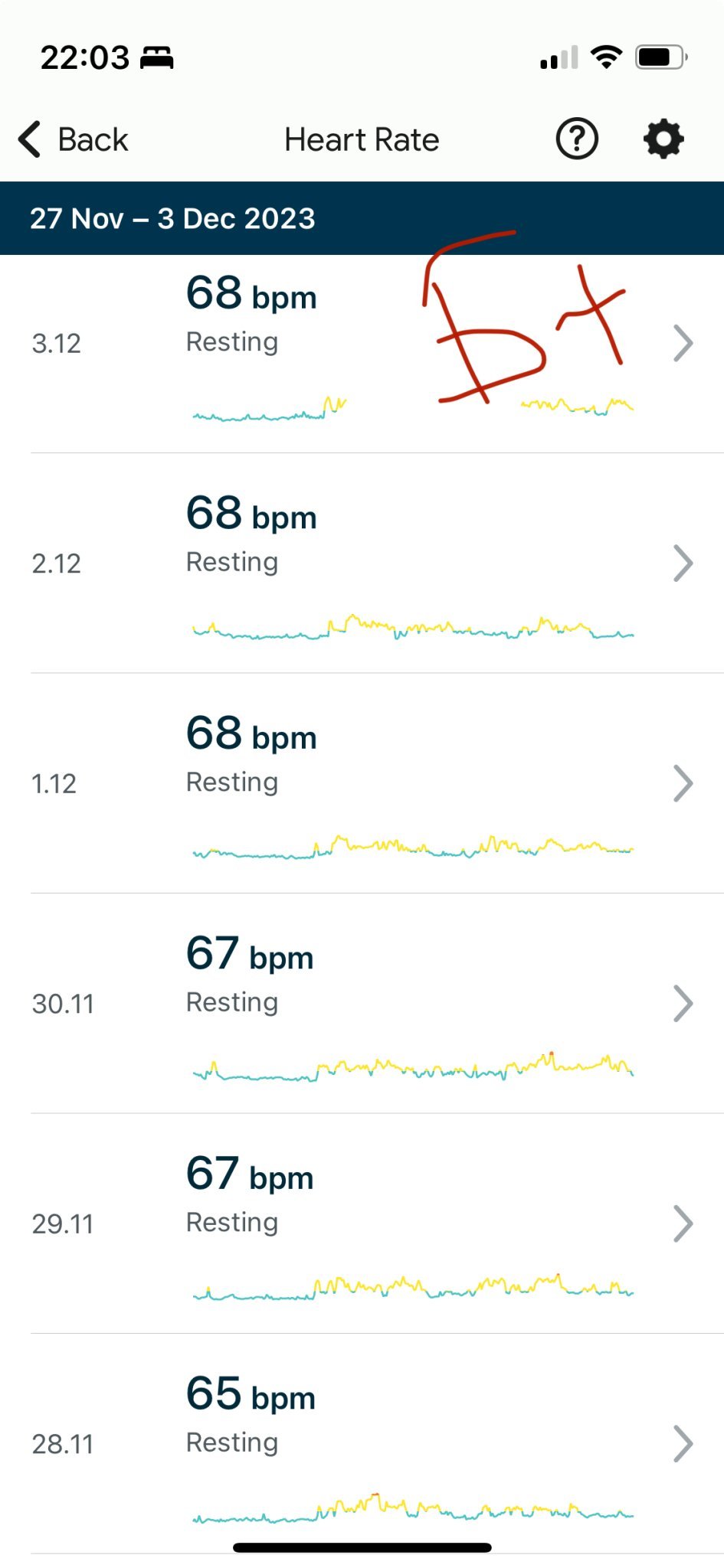This screenshot has height=1568, width=724.
Task: Click the Back text label
Action: coord(93,140)
